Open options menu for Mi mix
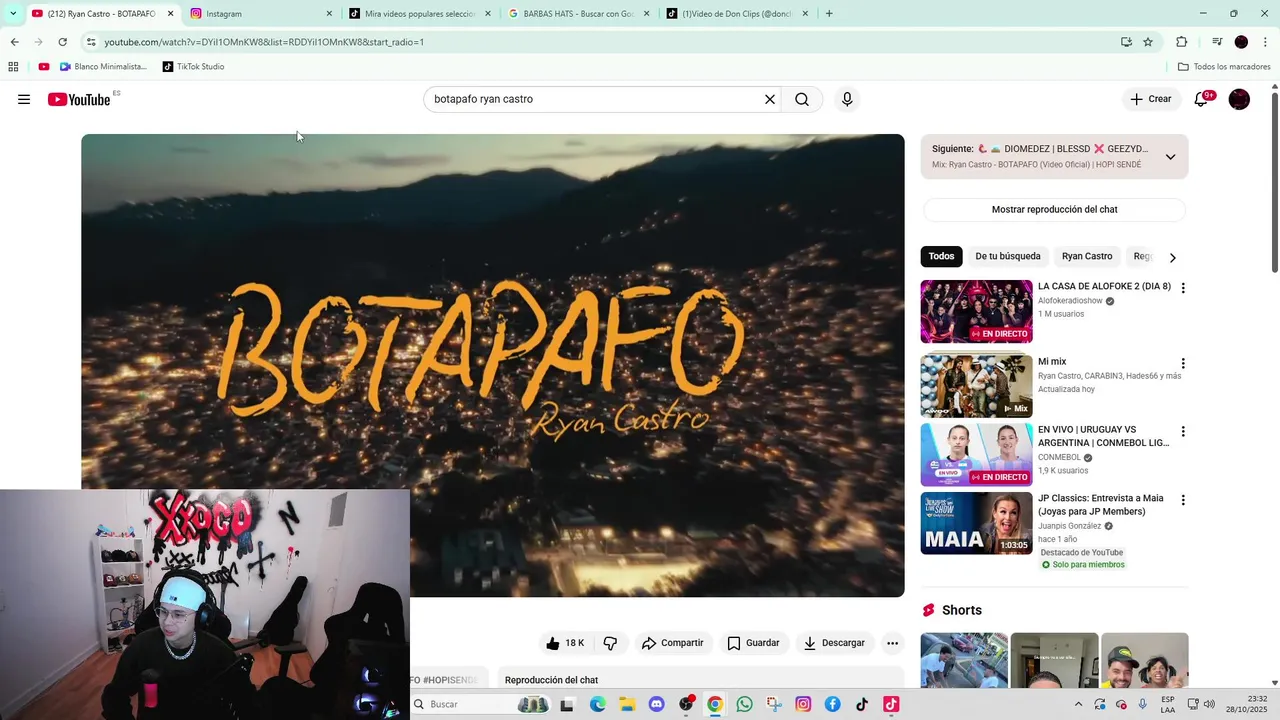 pyautogui.click(x=1183, y=364)
